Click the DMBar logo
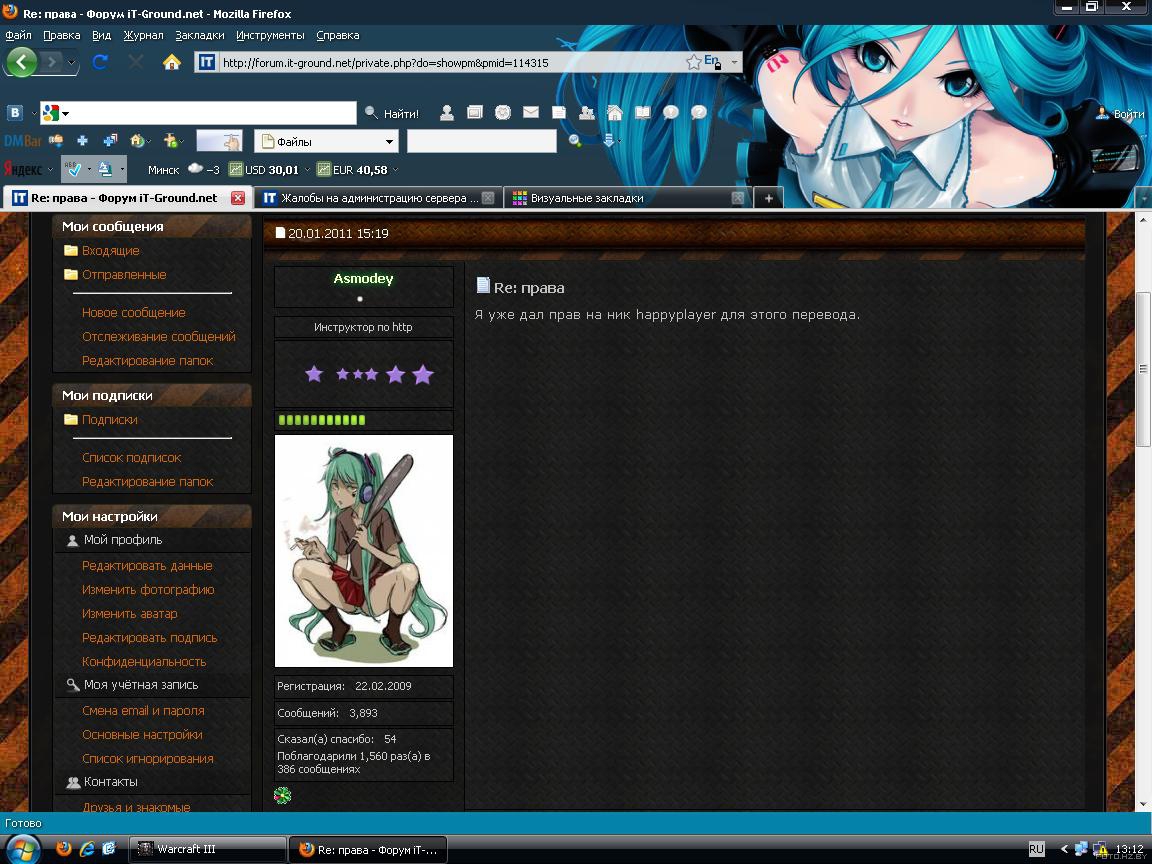 [x=23, y=140]
